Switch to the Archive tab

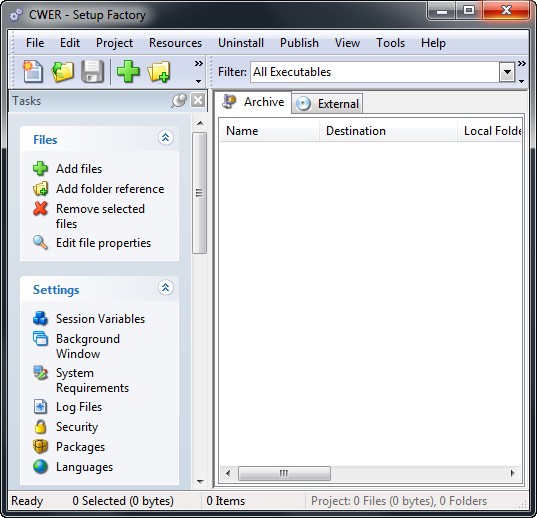click(x=253, y=102)
